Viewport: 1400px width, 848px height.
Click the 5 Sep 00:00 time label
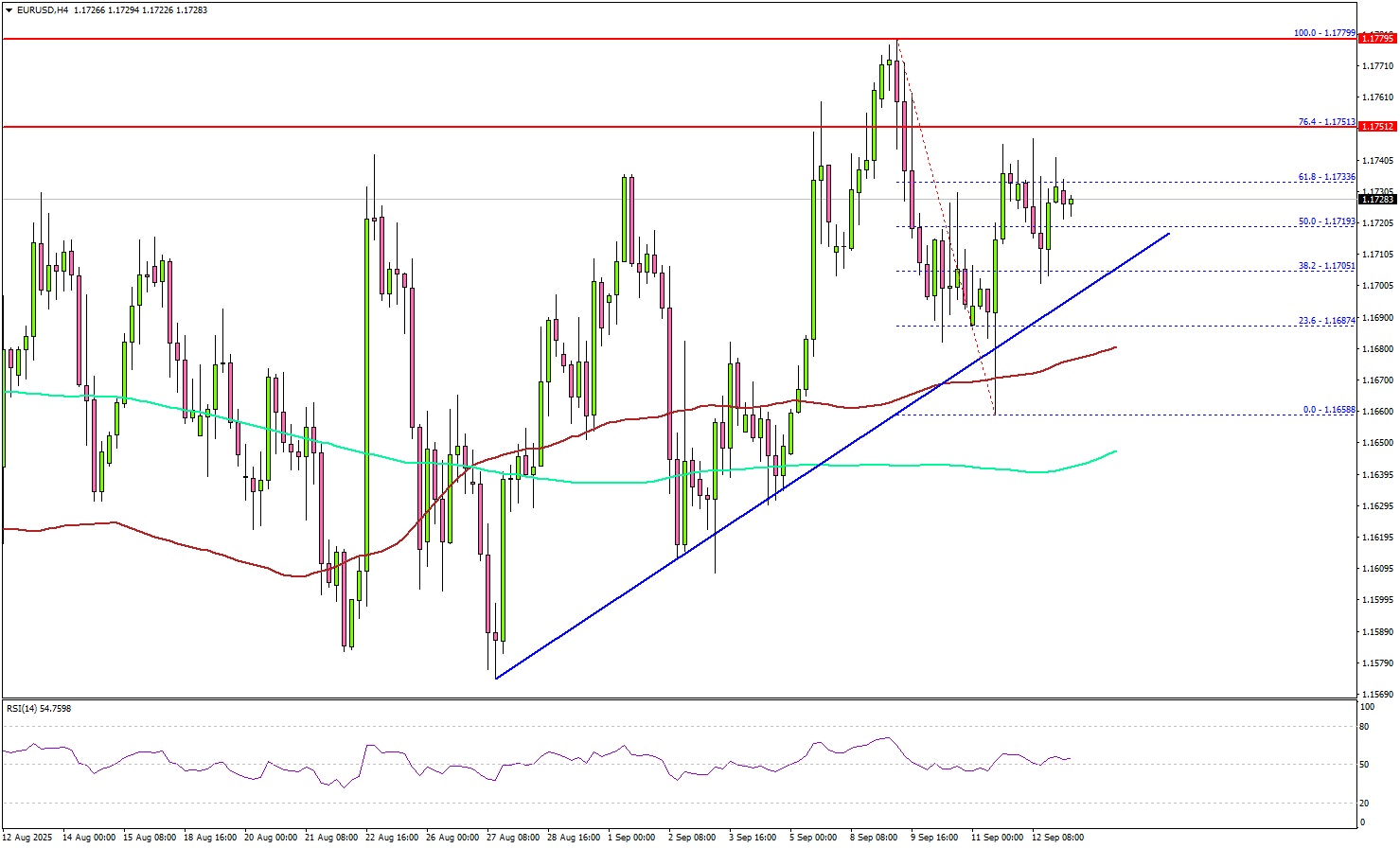[813, 838]
